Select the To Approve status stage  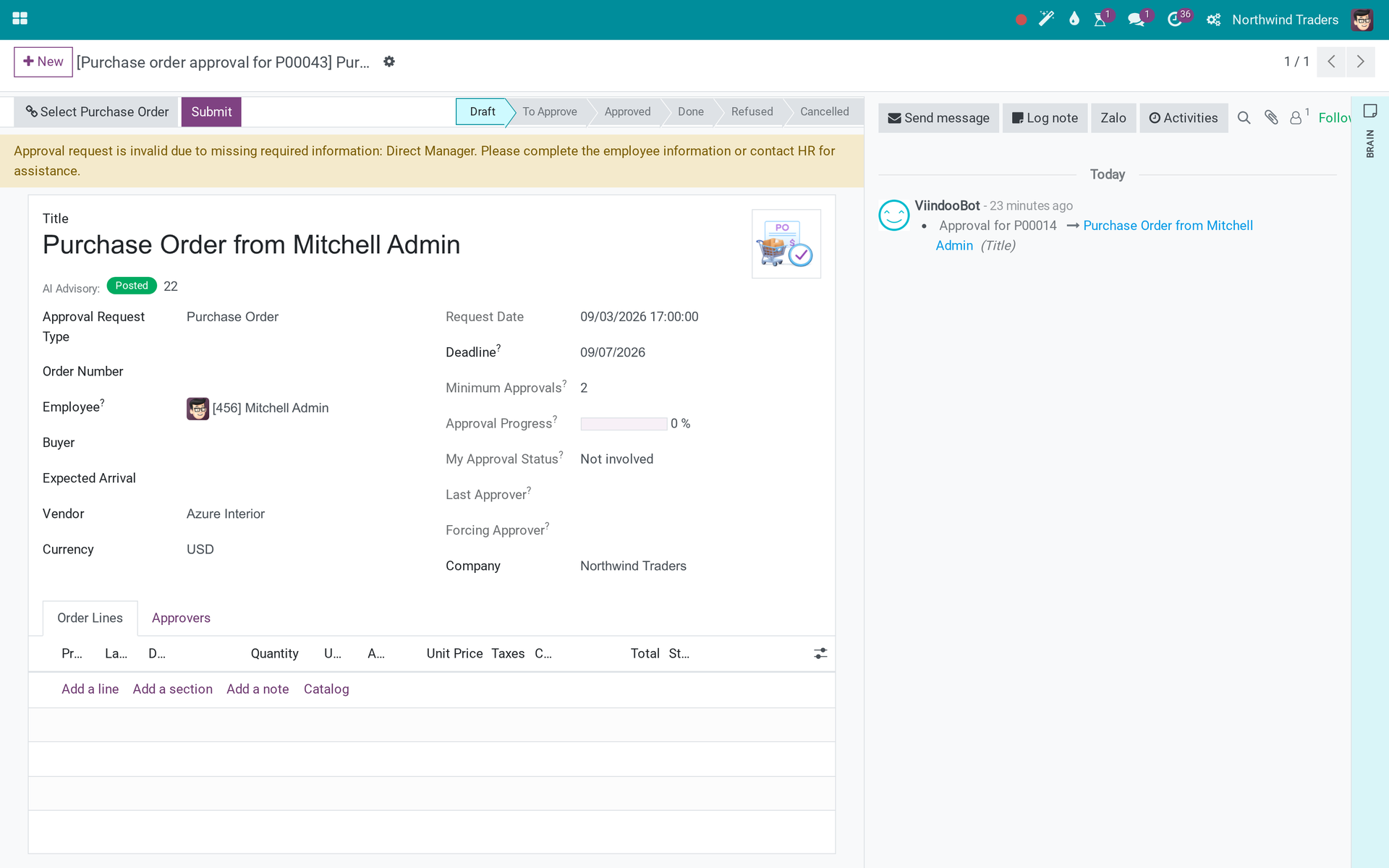point(550,111)
